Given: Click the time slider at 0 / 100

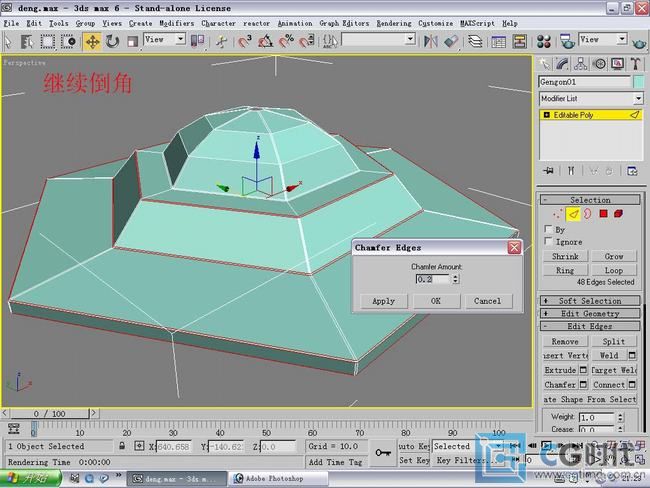Looking at the screenshot, I should click(x=50, y=413).
